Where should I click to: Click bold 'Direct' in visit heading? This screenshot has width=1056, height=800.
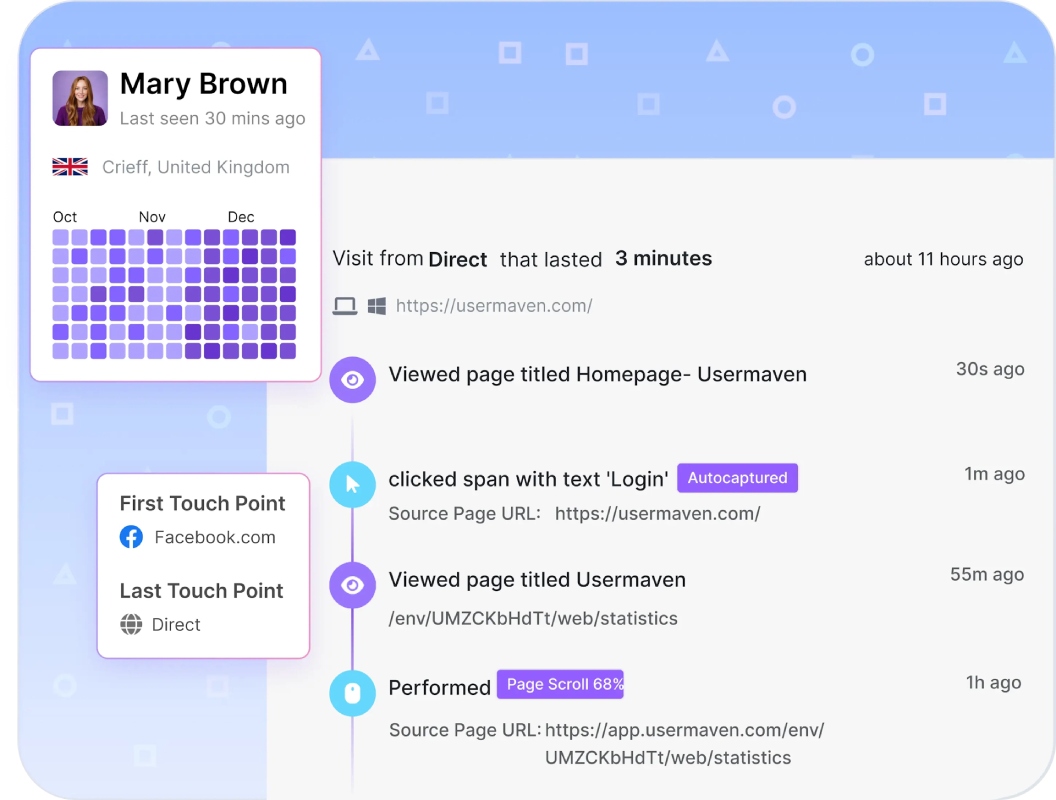pyautogui.click(x=457, y=259)
